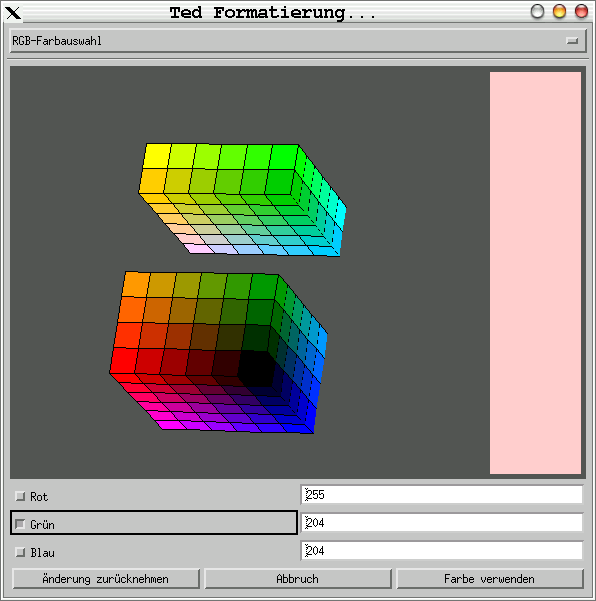The height and width of the screenshot is (601, 596).
Task: Pick the bright green cell on upper cube
Action: [x=284, y=157]
